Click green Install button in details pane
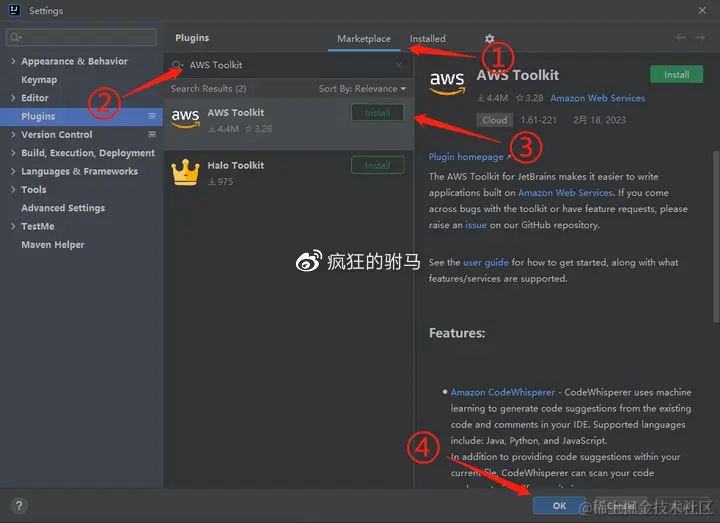 (676, 74)
